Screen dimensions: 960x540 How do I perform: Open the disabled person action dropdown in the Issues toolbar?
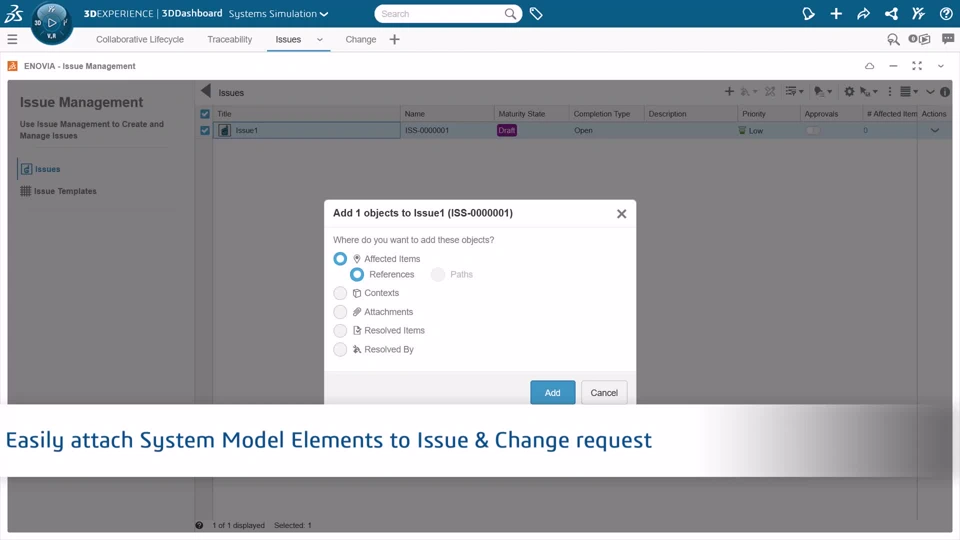click(x=749, y=91)
